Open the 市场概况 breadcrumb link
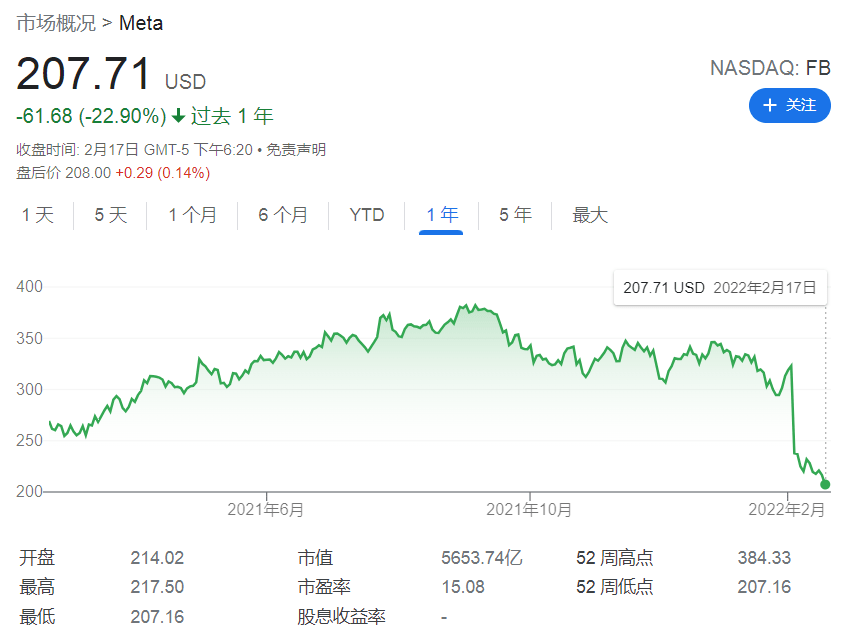Image resolution: width=859 pixels, height=636 pixels. pos(56,23)
